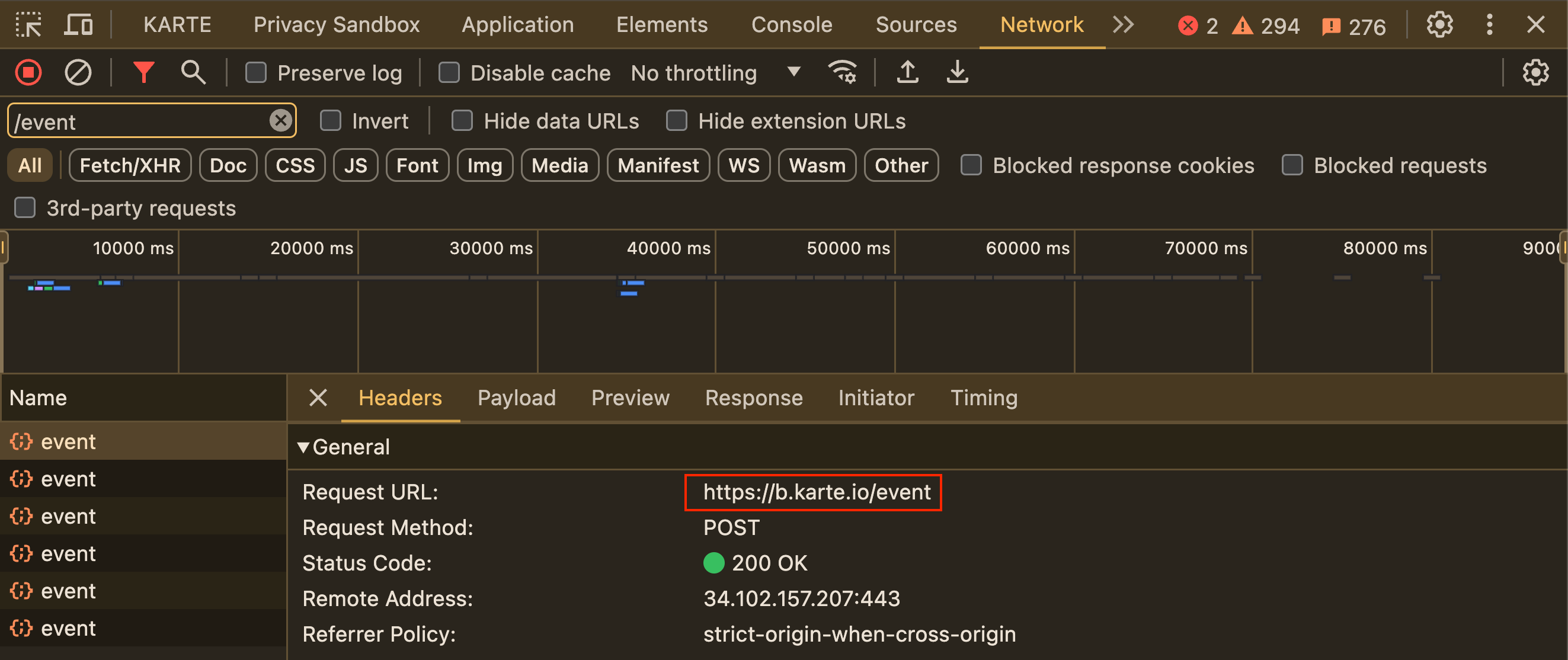
Task: Open the Initiator detail tab
Action: coord(876,398)
